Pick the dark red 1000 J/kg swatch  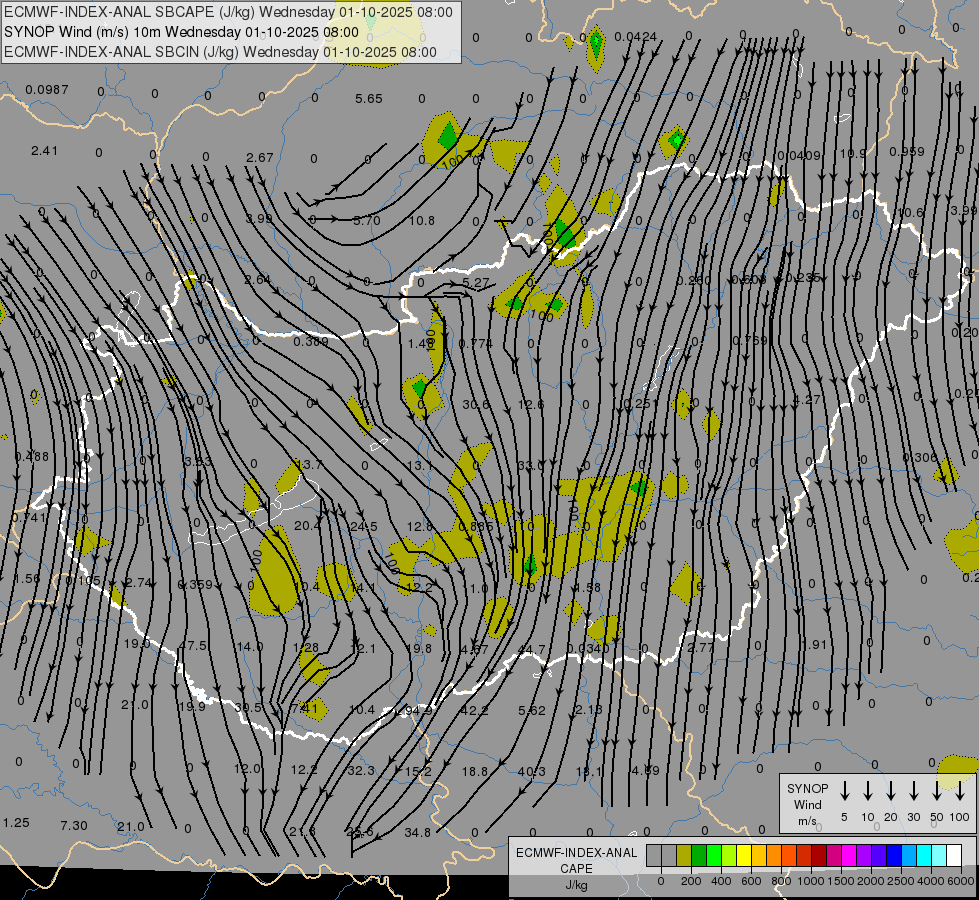click(x=819, y=855)
